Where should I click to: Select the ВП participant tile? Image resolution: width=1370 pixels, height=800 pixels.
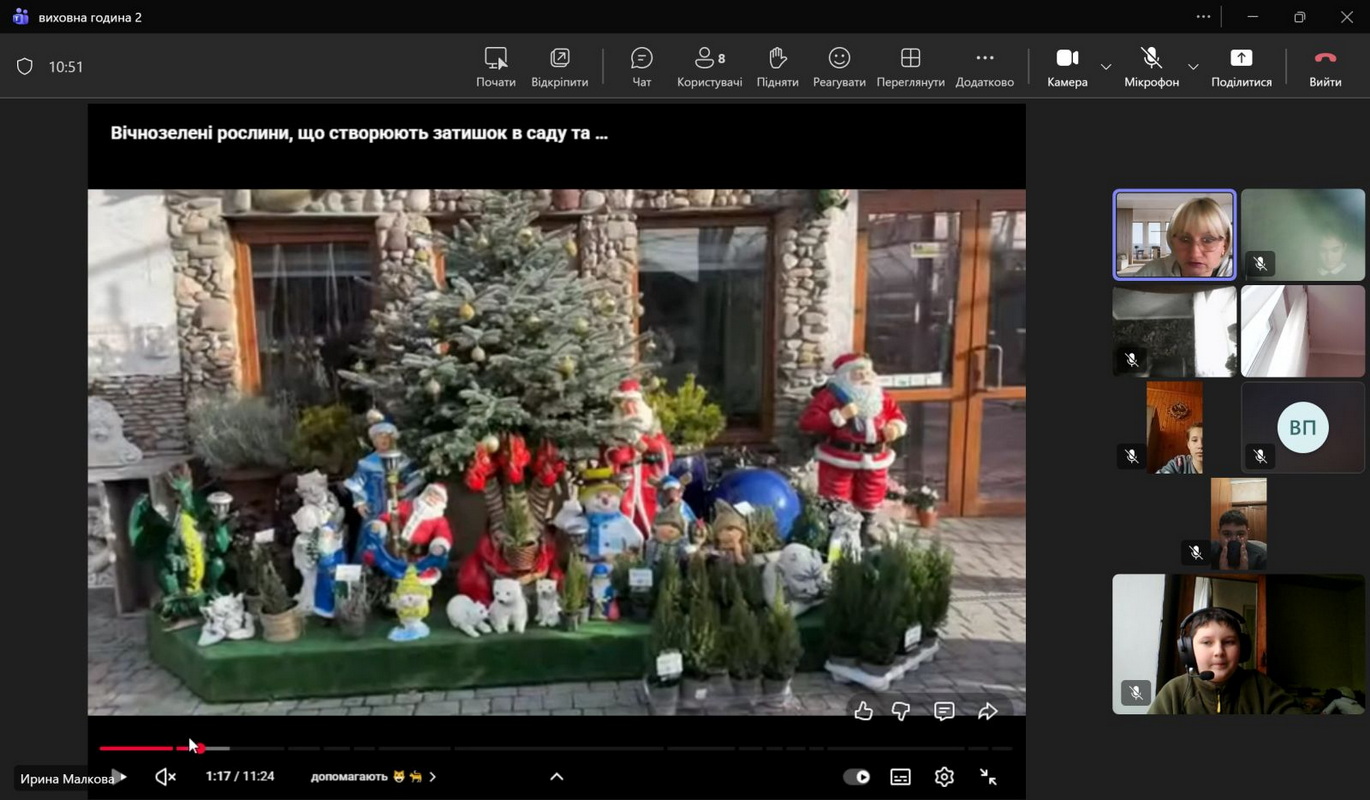click(1302, 428)
